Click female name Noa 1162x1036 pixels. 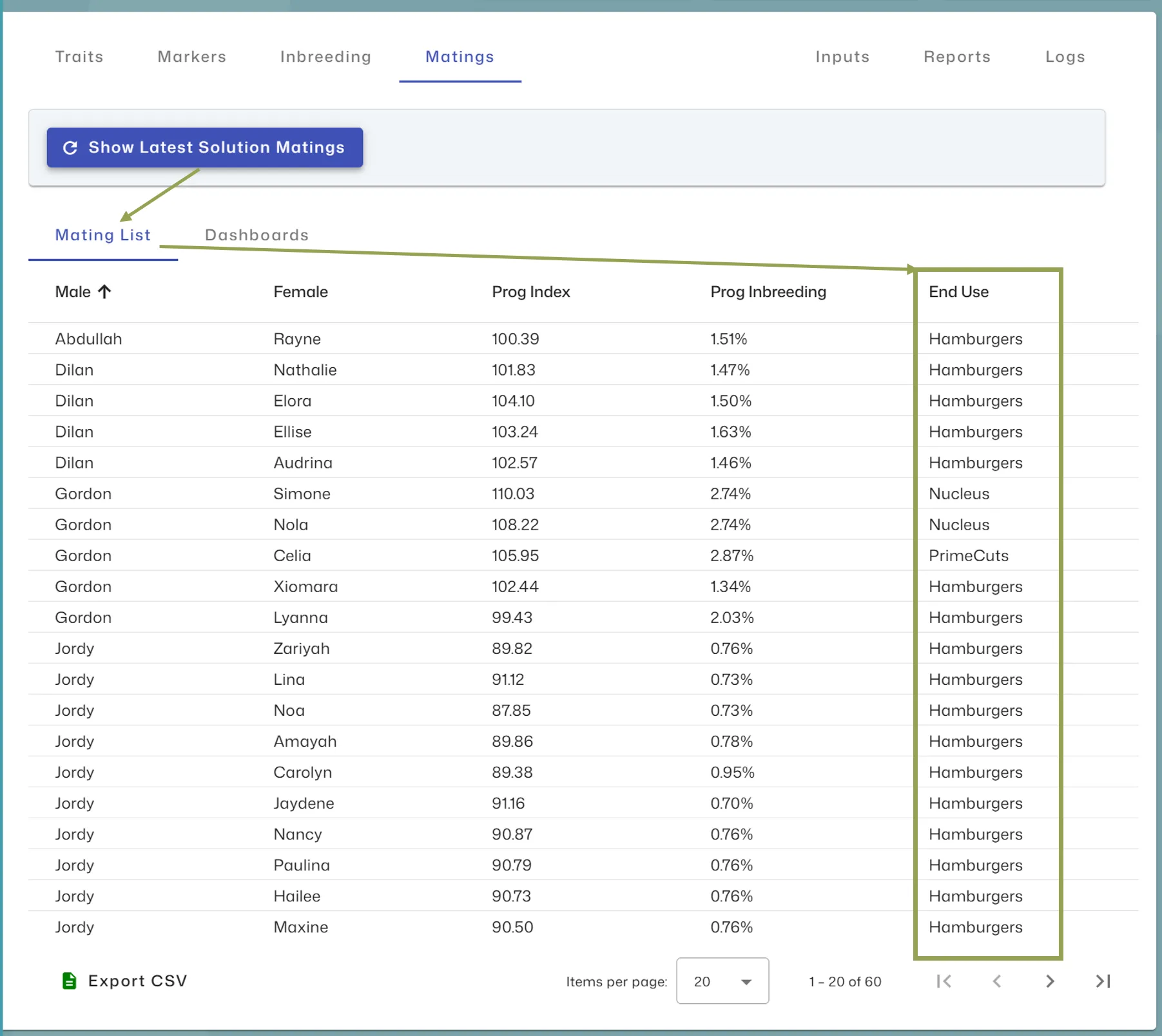[x=289, y=710]
